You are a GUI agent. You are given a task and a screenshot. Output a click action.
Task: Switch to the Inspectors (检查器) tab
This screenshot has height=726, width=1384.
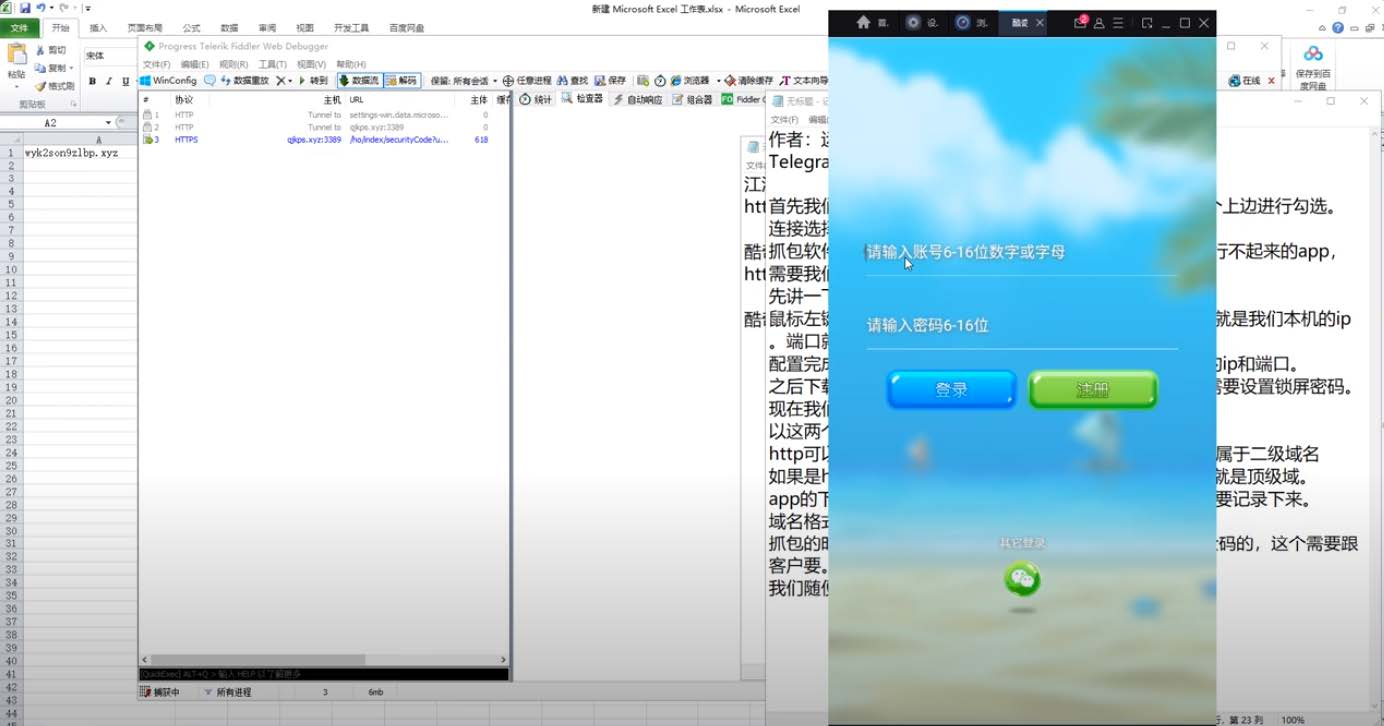tap(583, 99)
